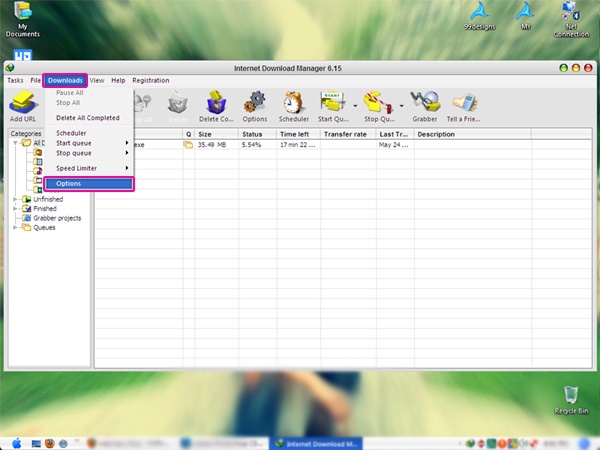Open the Speed Limiter submenu
This screenshot has height=450, width=600.
(76, 168)
